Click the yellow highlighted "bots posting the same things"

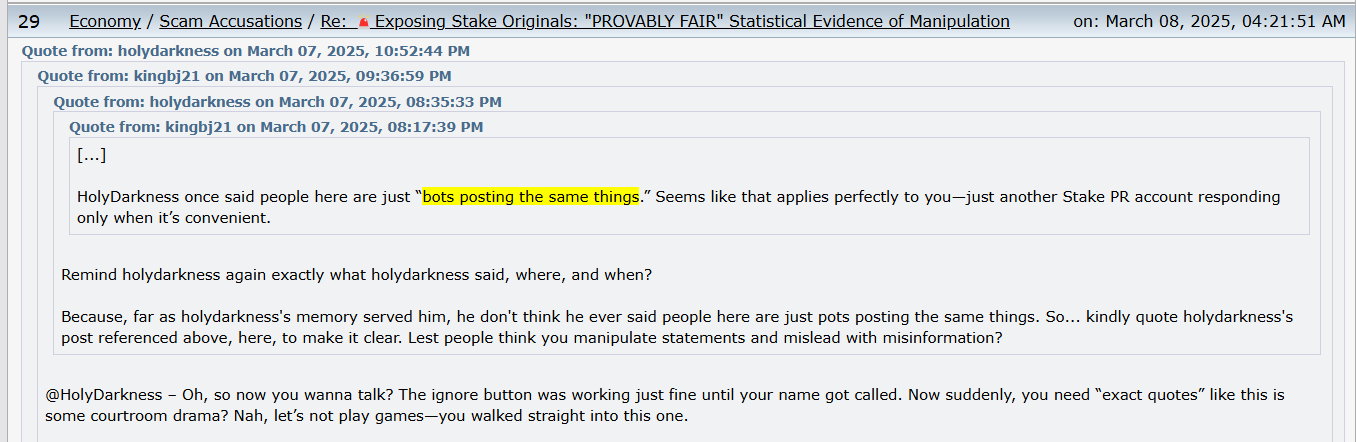[x=530, y=197]
